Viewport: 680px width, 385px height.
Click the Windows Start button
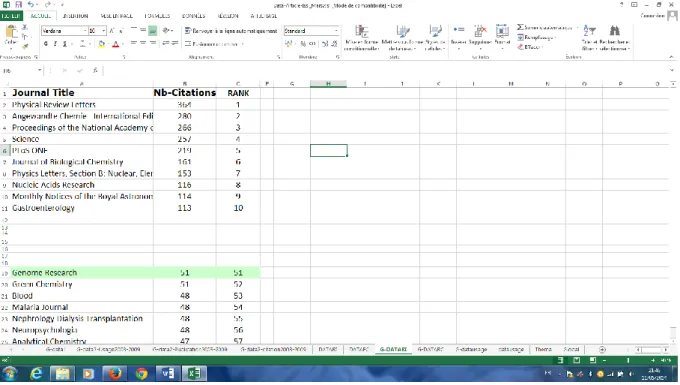tap(10, 373)
